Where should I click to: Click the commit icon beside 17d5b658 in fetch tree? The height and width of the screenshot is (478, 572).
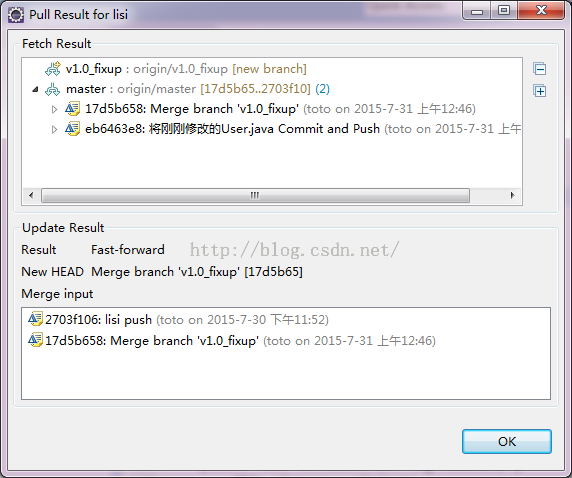tap(72, 109)
